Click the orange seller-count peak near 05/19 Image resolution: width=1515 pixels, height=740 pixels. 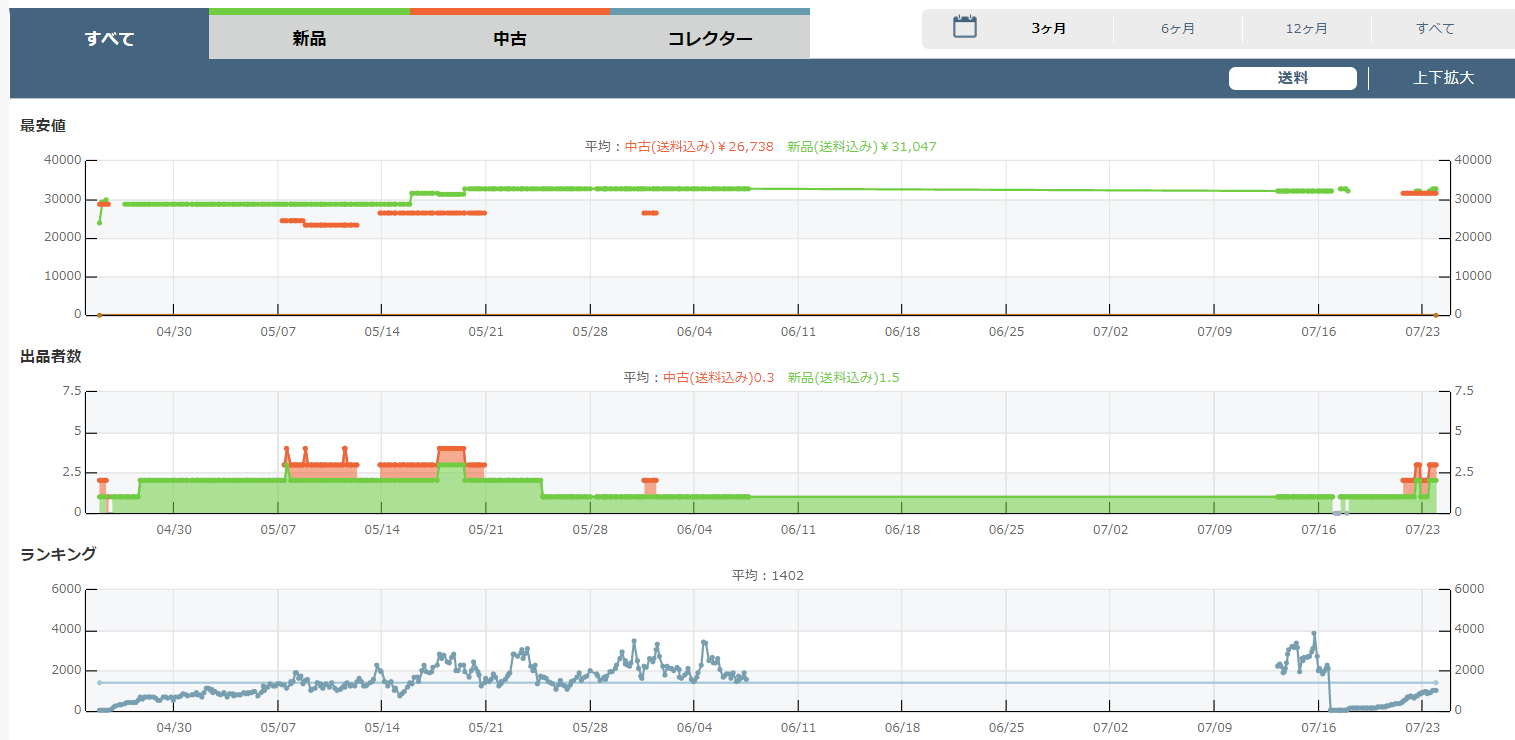451,448
